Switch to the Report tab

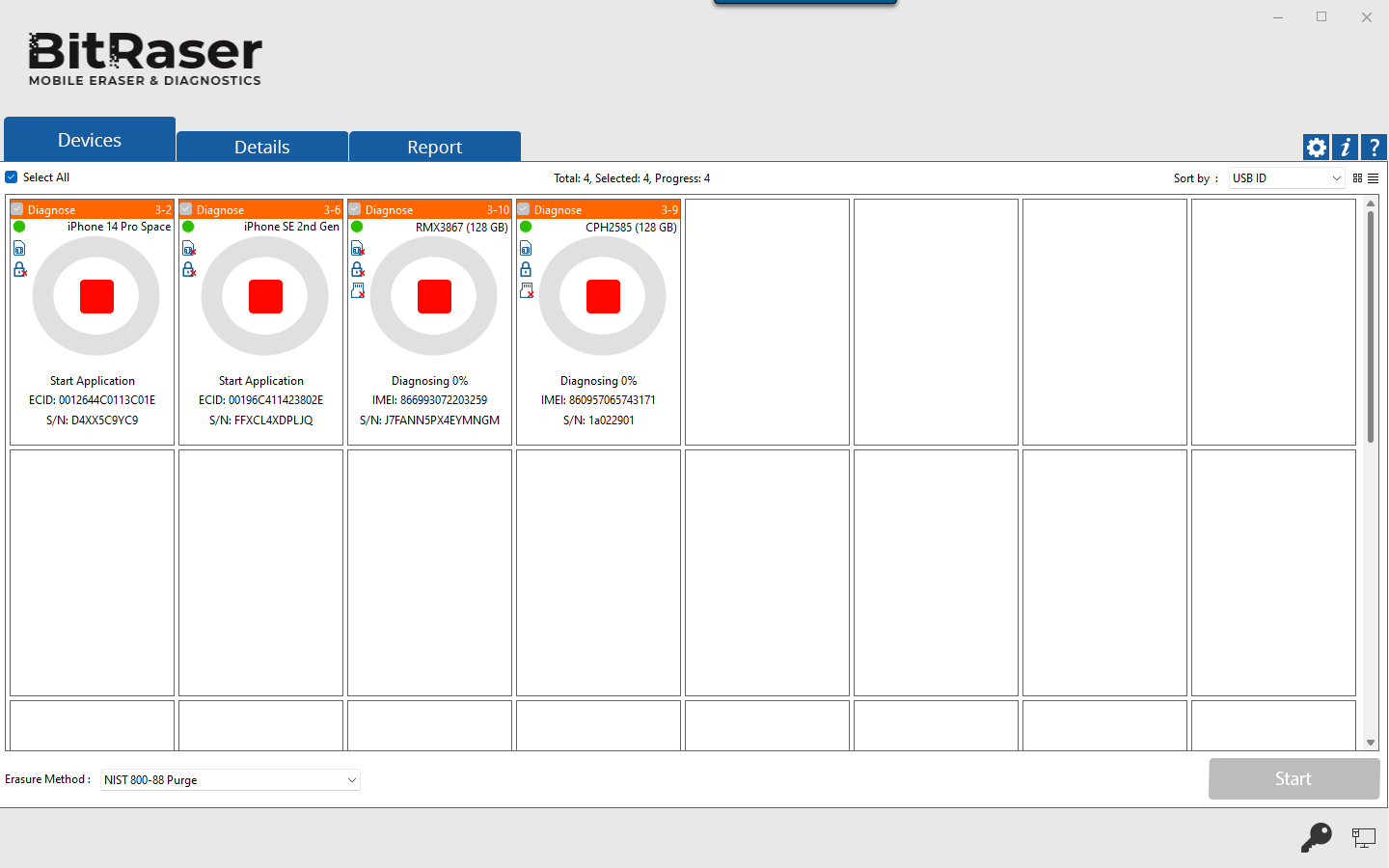(x=435, y=147)
